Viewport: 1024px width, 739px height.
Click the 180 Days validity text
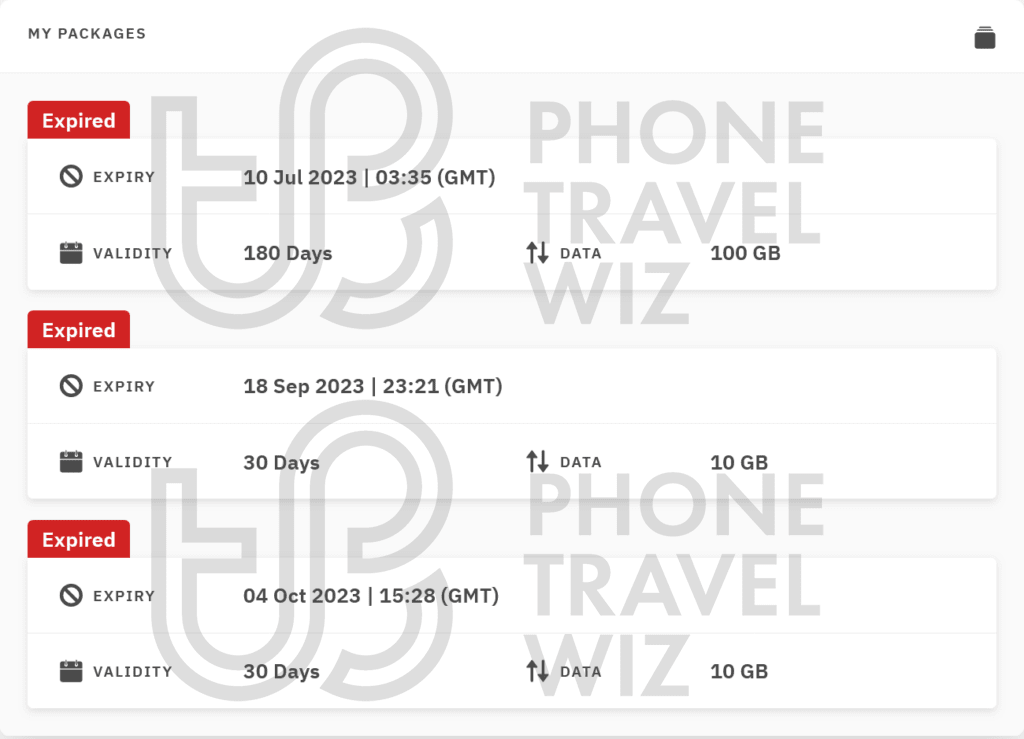[287, 253]
